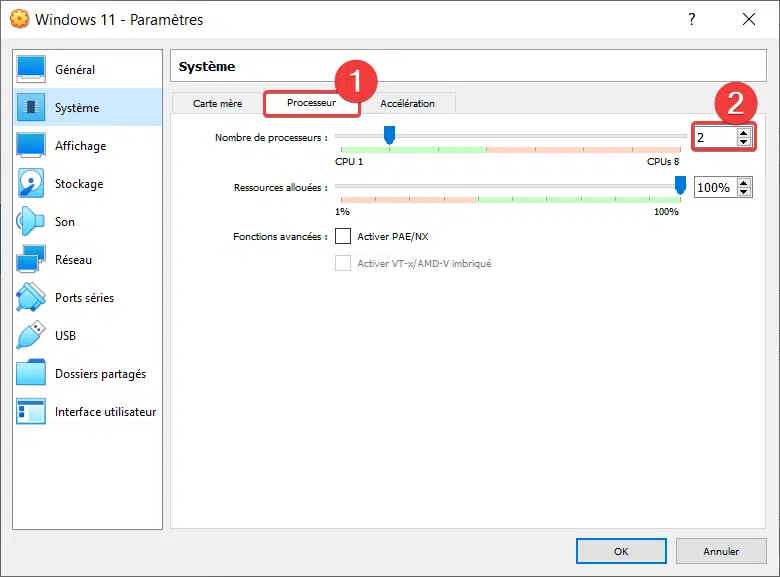
Task: Select the Général label in sidebar
Action: tap(75, 70)
